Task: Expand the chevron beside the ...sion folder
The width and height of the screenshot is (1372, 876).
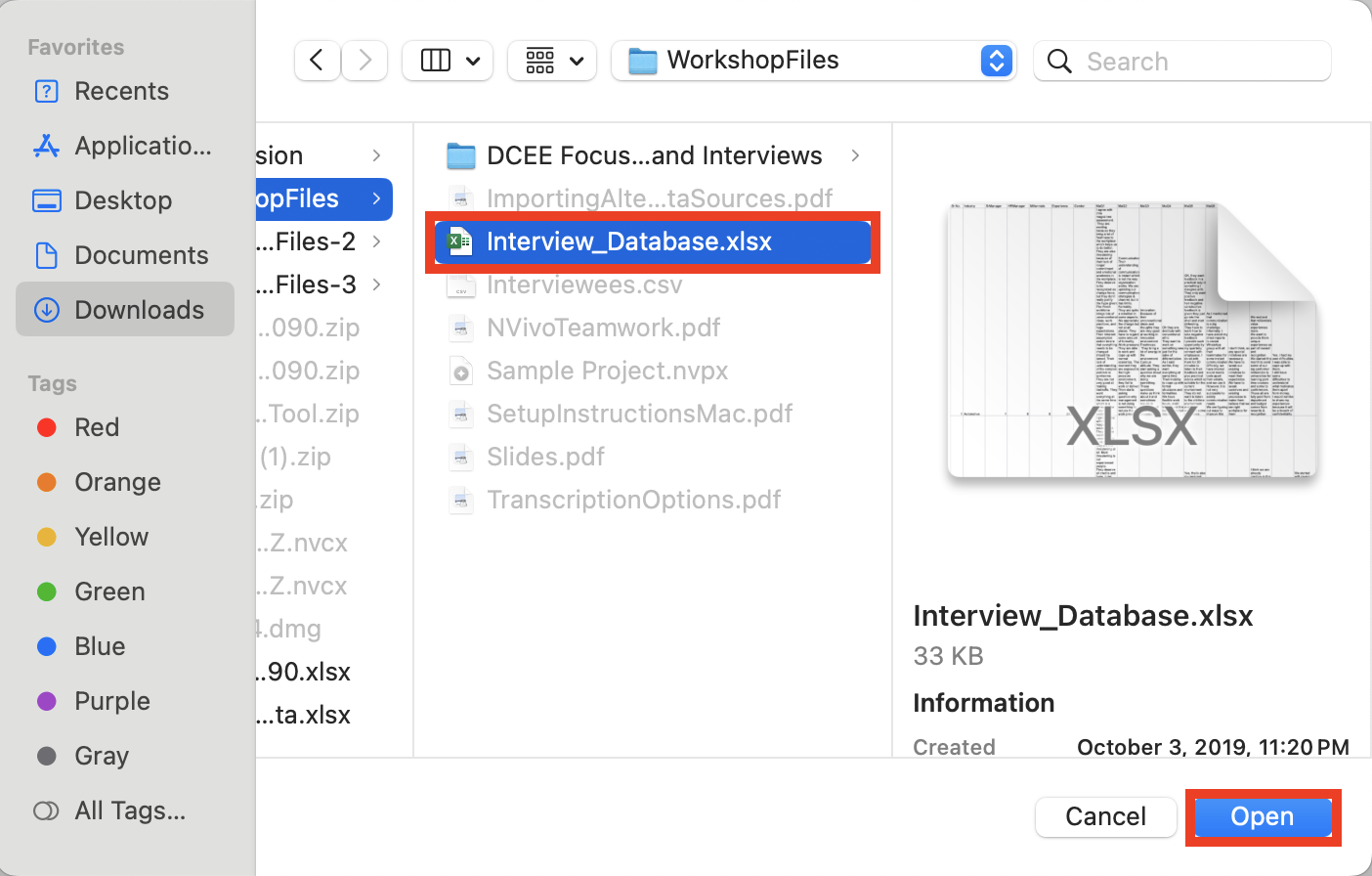Action: click(x=377, y=155)
